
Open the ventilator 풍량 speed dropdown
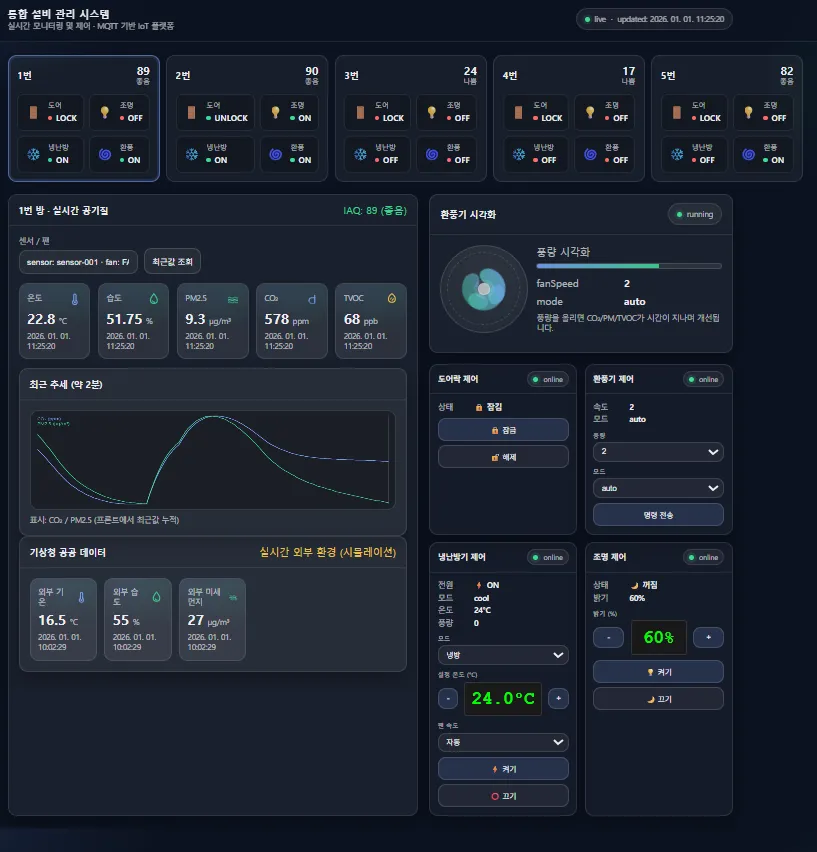pyautogui.click(x=657, y=452)
